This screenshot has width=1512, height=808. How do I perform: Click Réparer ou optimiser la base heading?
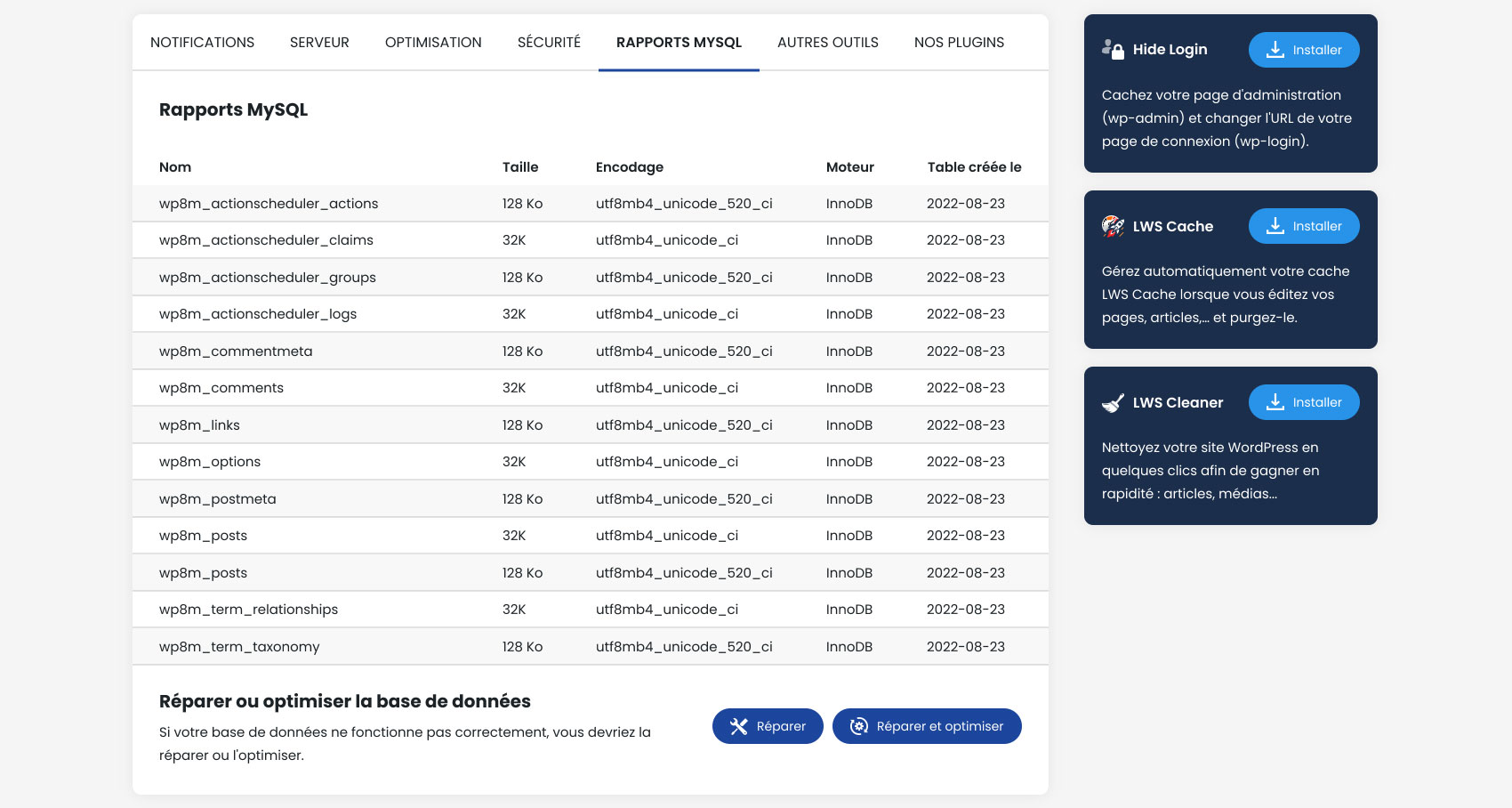(x=345, y=701)
